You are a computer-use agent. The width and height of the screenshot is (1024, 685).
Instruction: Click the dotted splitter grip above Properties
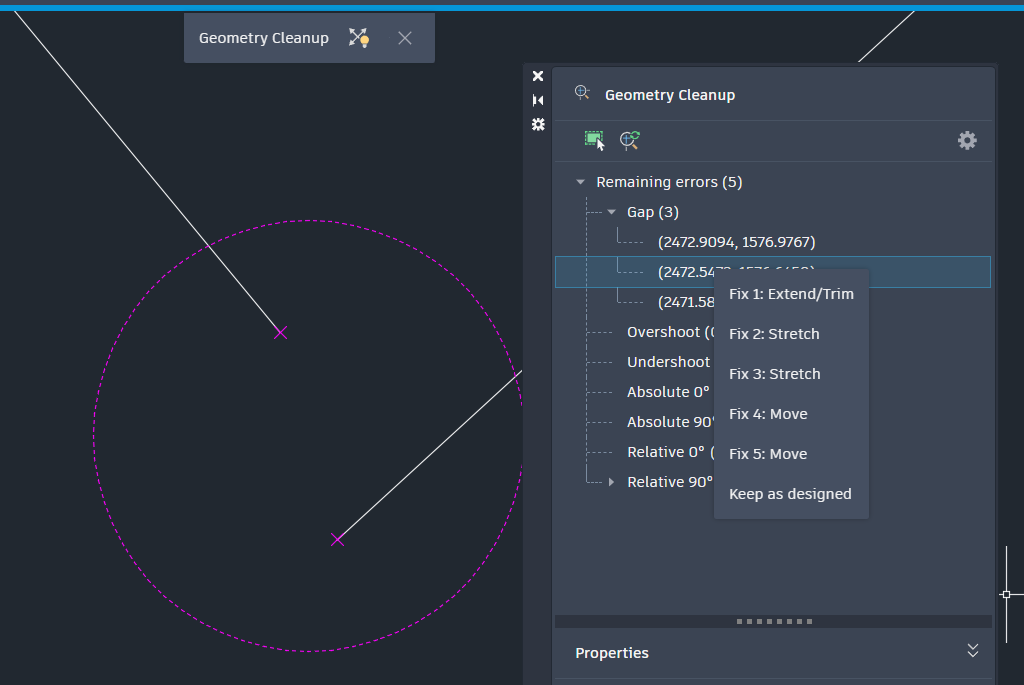click(x=774, y=622)
